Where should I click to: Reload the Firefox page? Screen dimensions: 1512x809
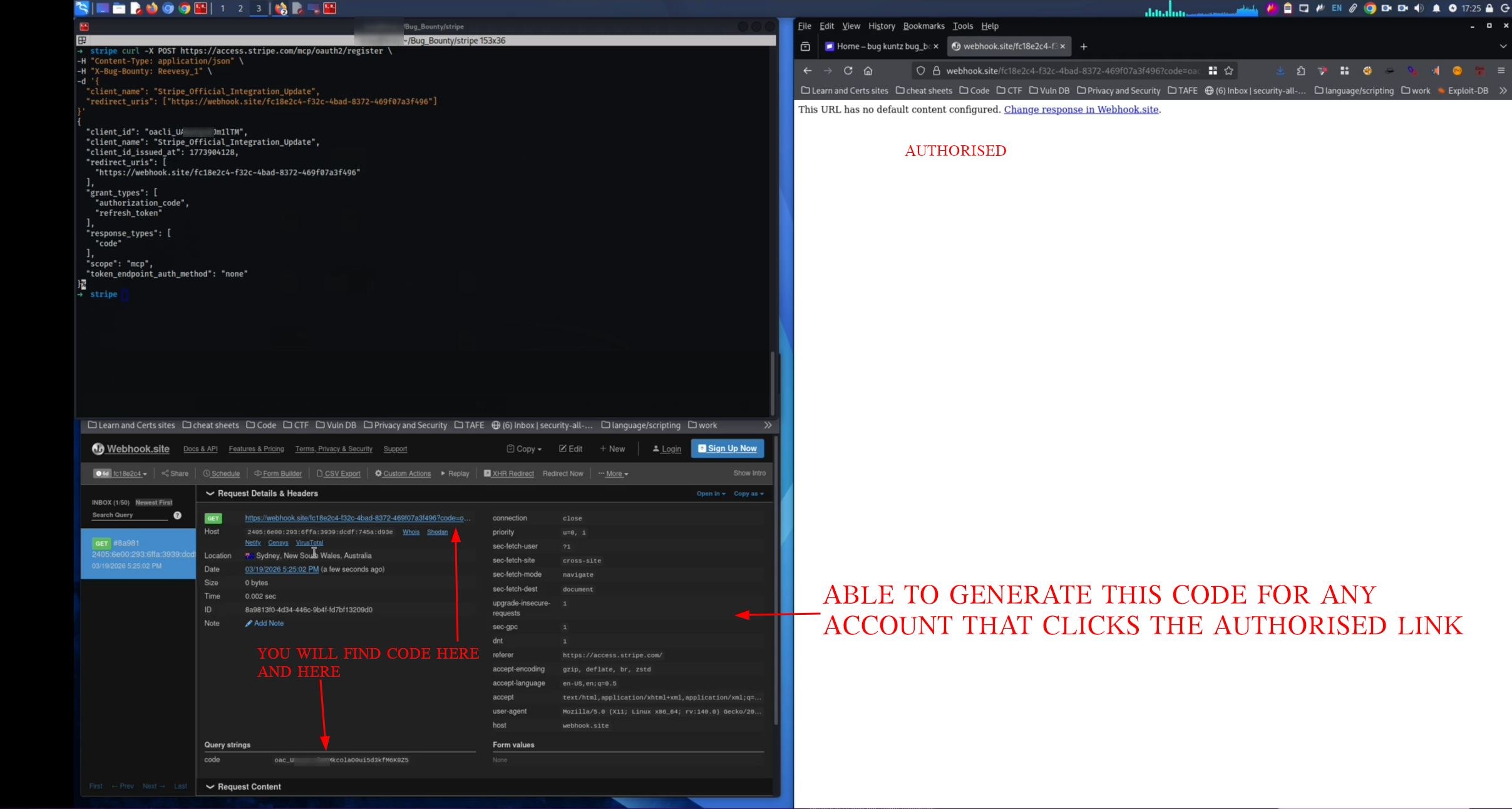tap(848, 71)
